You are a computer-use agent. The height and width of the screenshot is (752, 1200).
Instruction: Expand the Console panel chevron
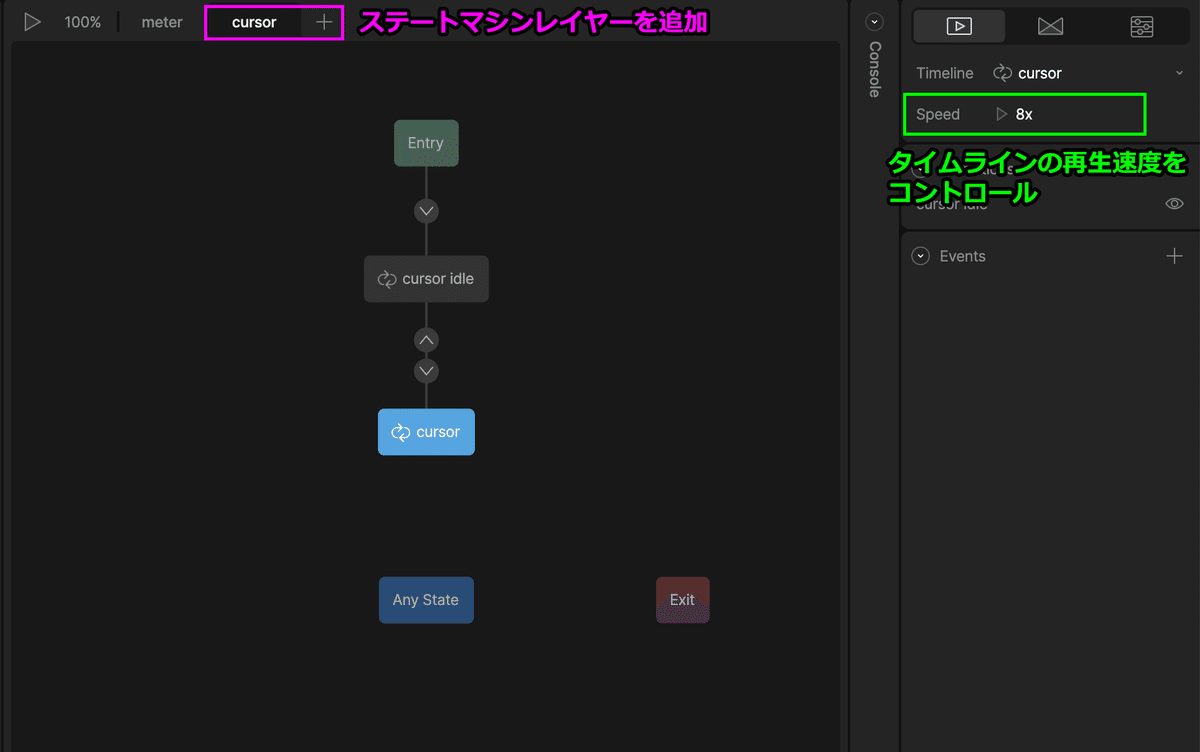pos(874,20)
